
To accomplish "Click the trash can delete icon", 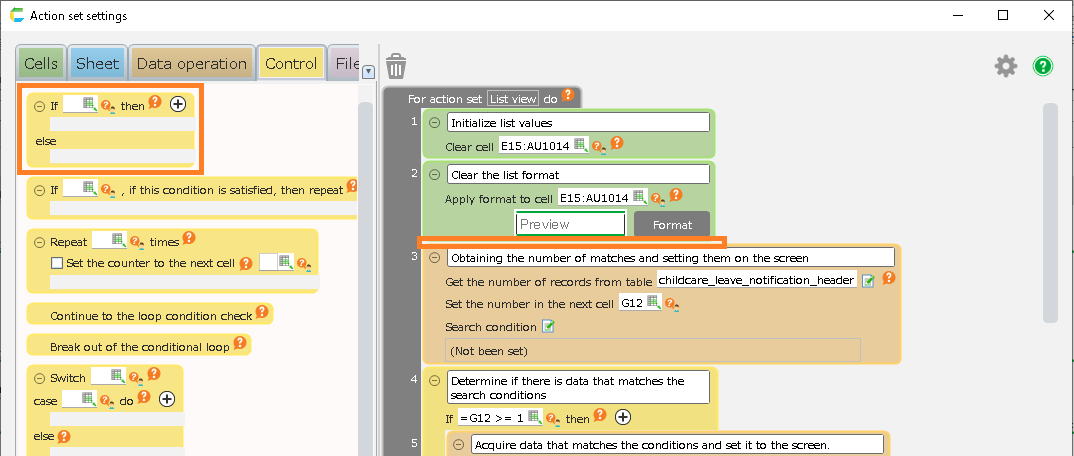I will (397, 66).
